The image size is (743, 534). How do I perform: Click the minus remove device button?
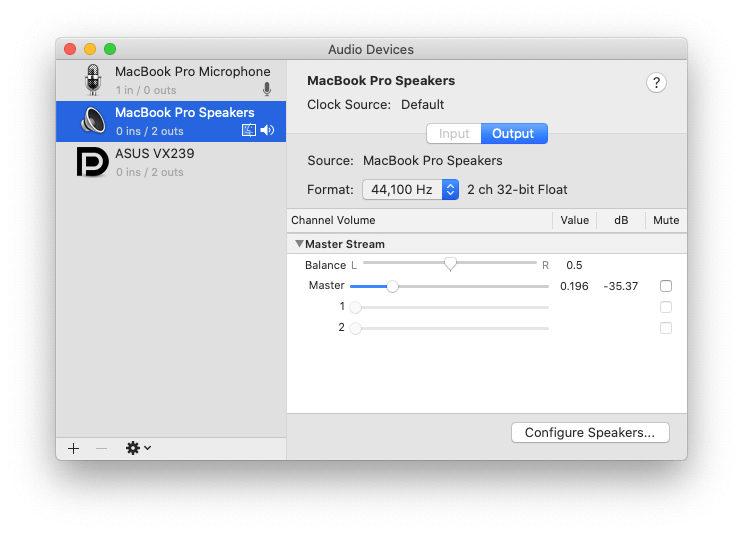(x=101, y=448)
